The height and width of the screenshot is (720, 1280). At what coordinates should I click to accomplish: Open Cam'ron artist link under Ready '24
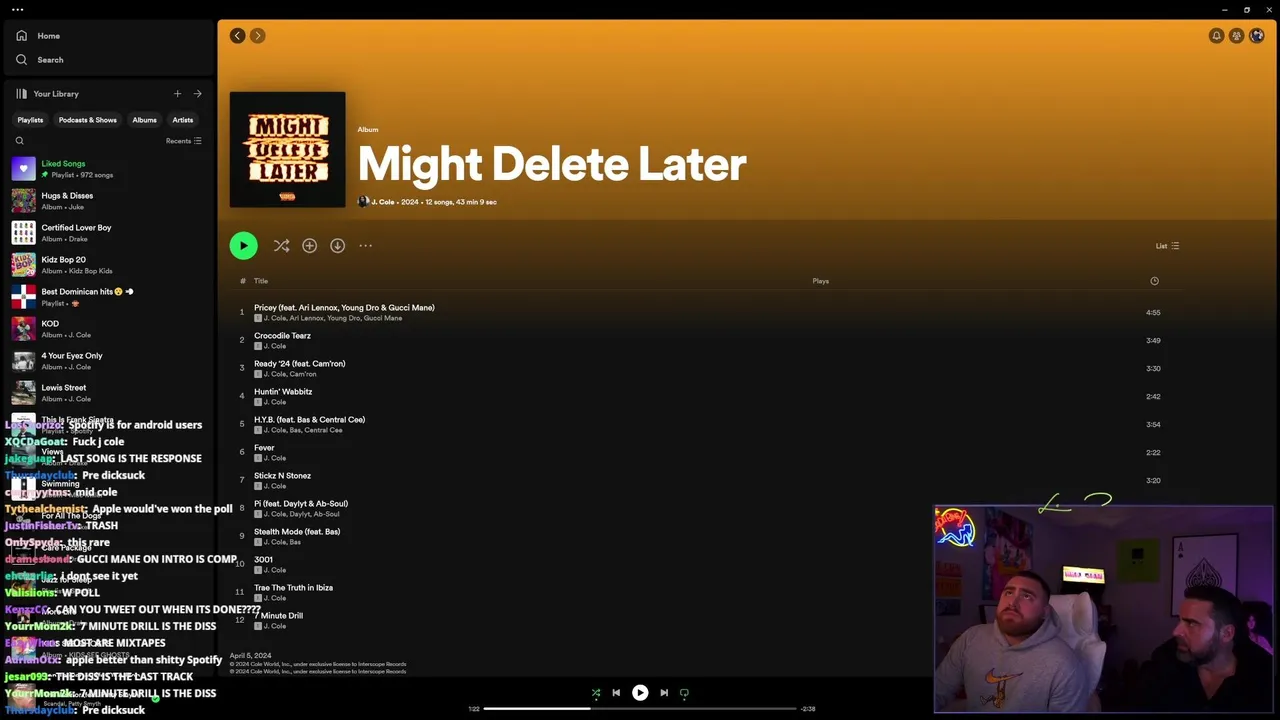click(304, 374)
